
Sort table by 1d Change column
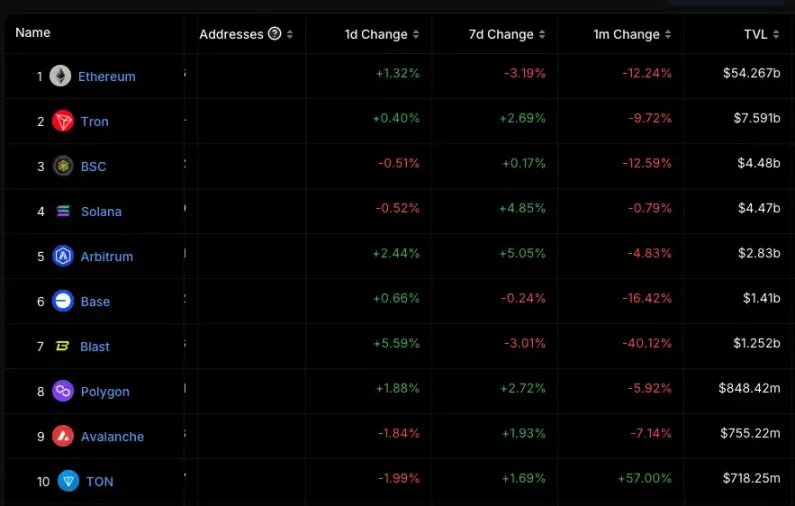(376, 34)
